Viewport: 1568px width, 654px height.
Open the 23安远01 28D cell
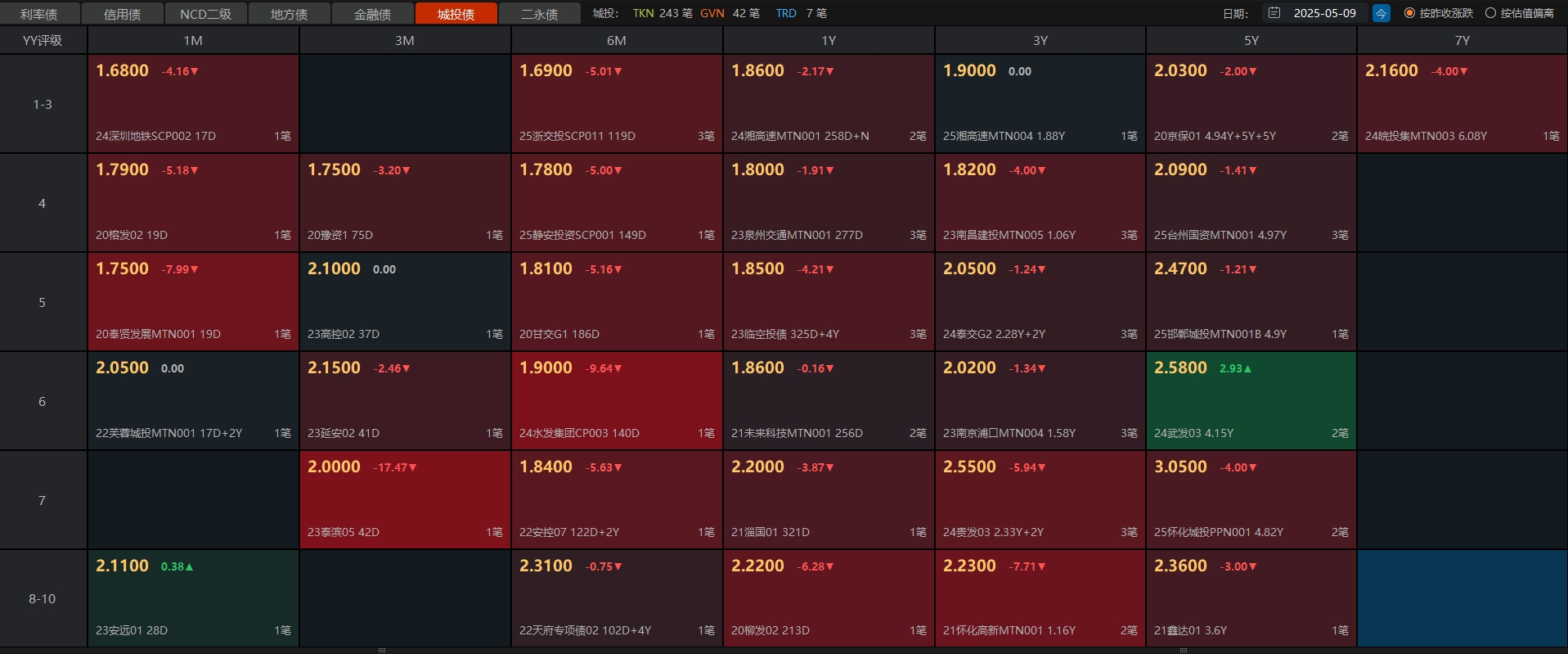[x=193, y=598]
